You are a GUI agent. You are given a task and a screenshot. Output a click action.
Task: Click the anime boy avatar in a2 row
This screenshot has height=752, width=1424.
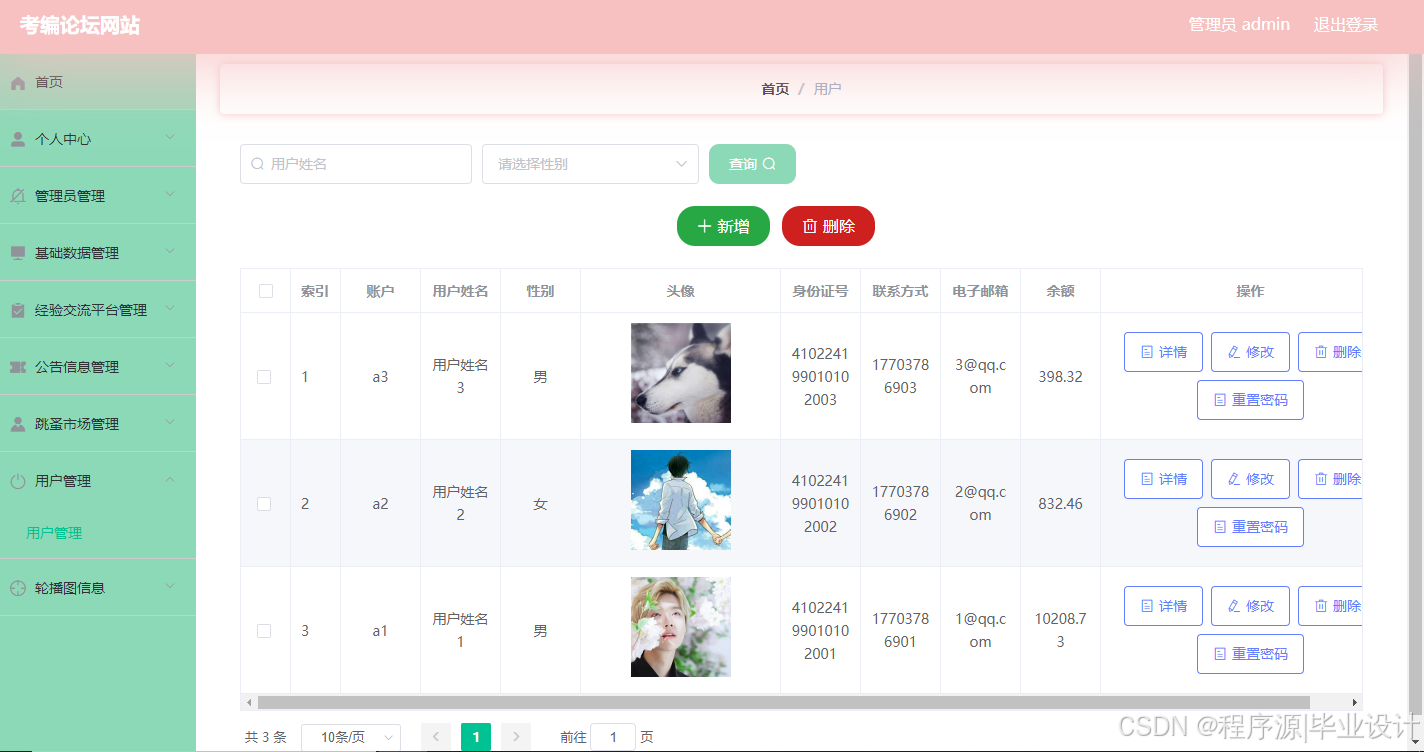[x=680, y=500]
